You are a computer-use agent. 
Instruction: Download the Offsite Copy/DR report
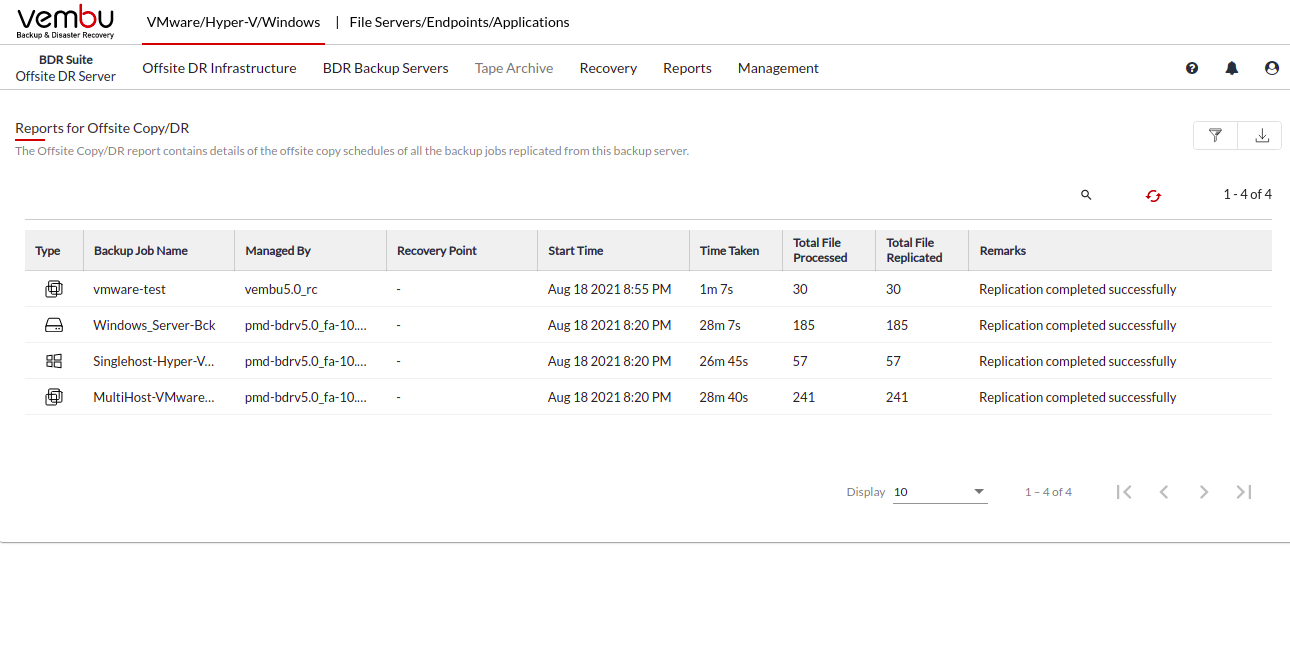(x=1261, y=135)
